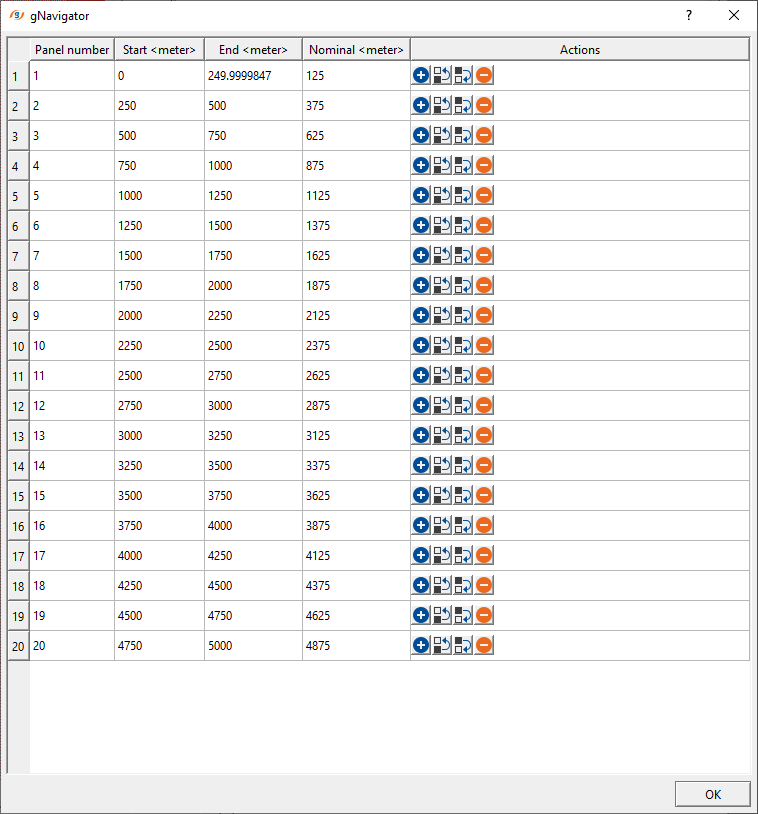This screenshot has height=814, width=758.
Task: Click the orange remove icon for panel 5
Action: 484,195
